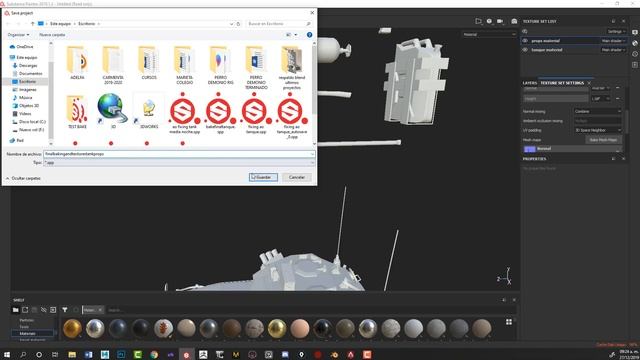
Task: Select the 3DWORKS shortcut
Action: click(149, 111)
